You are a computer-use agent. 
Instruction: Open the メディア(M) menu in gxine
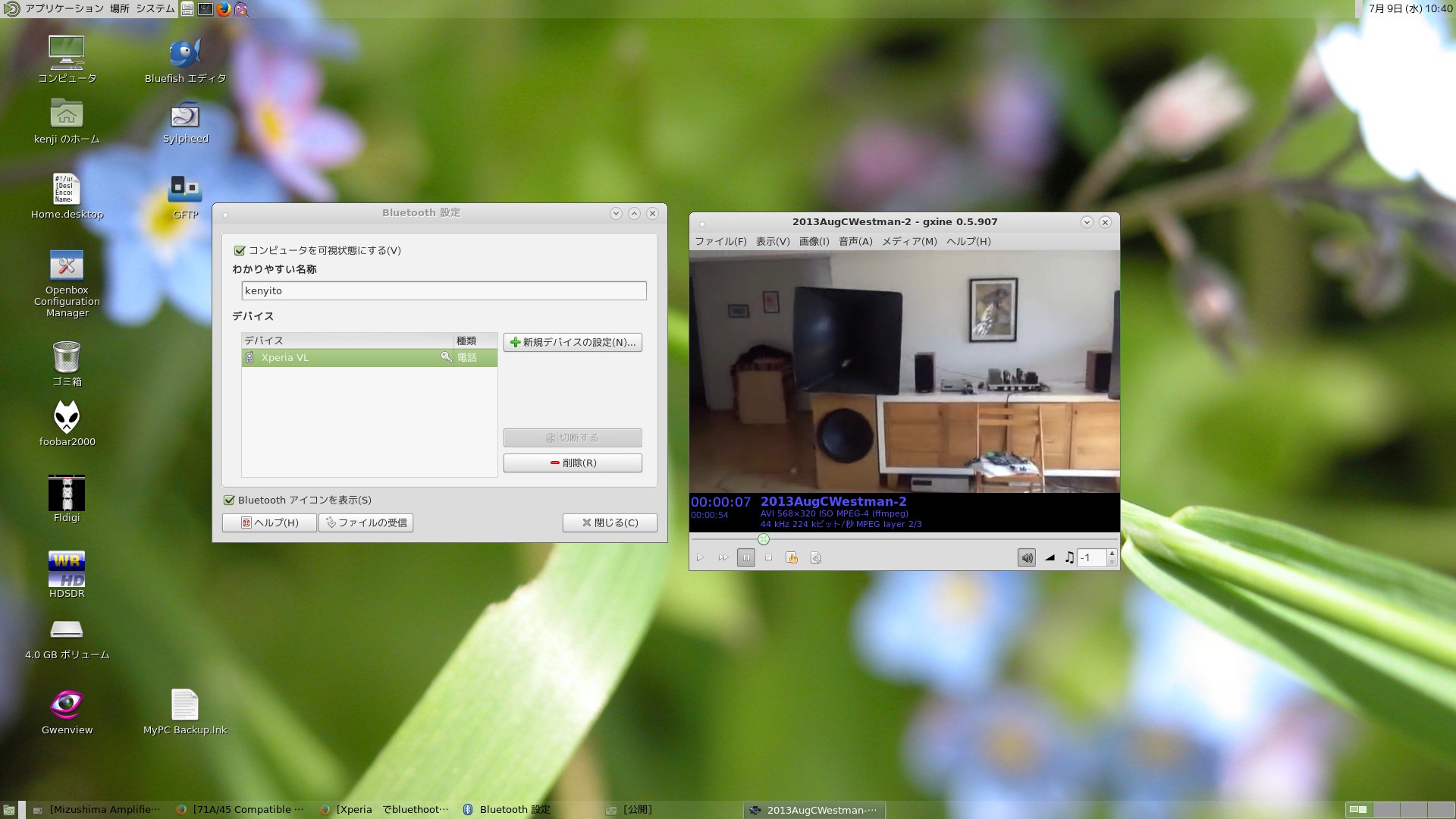pos(909,242)
